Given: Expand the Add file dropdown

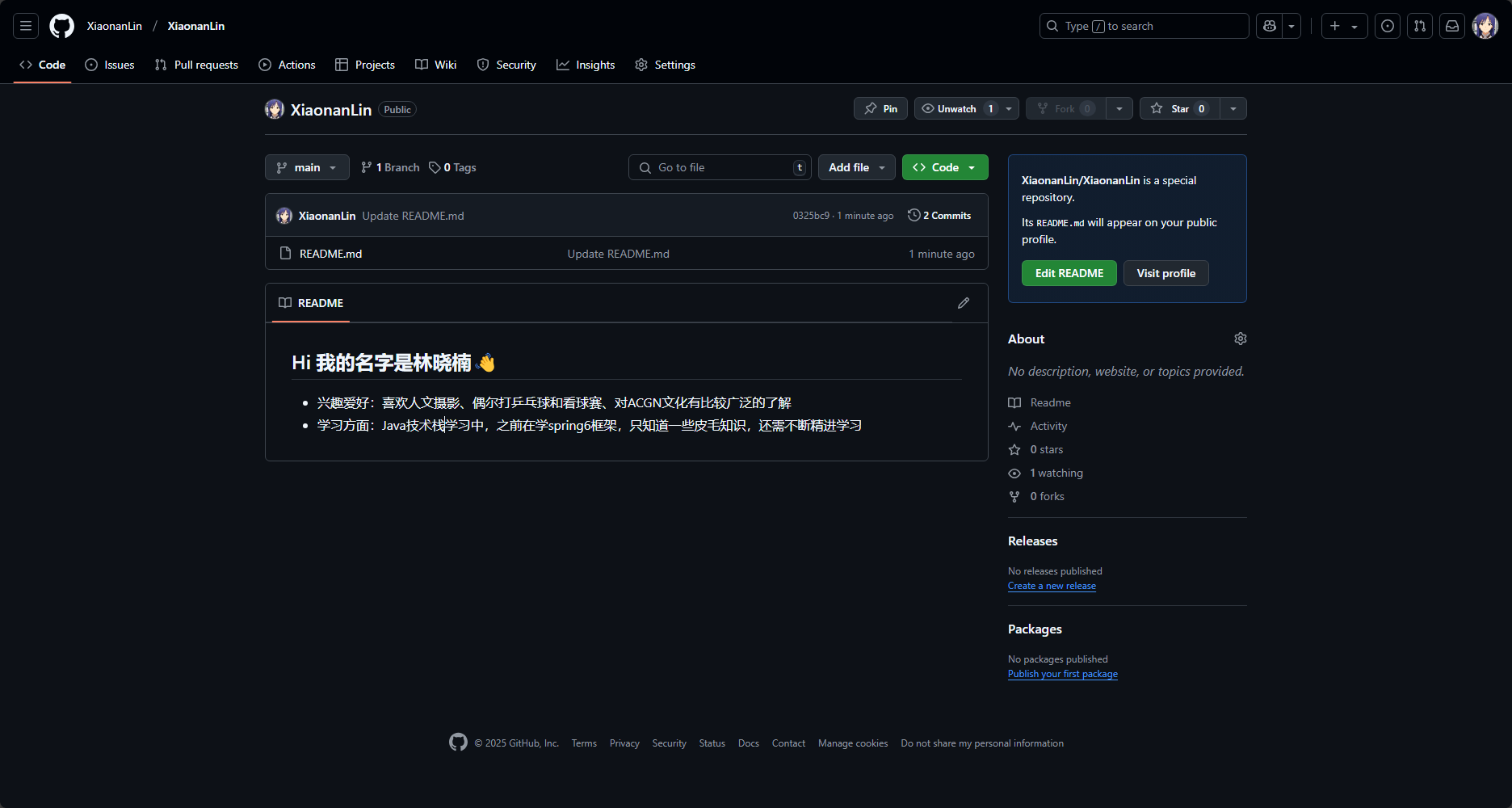Looking at the screenshot, I should coord(857,167).
